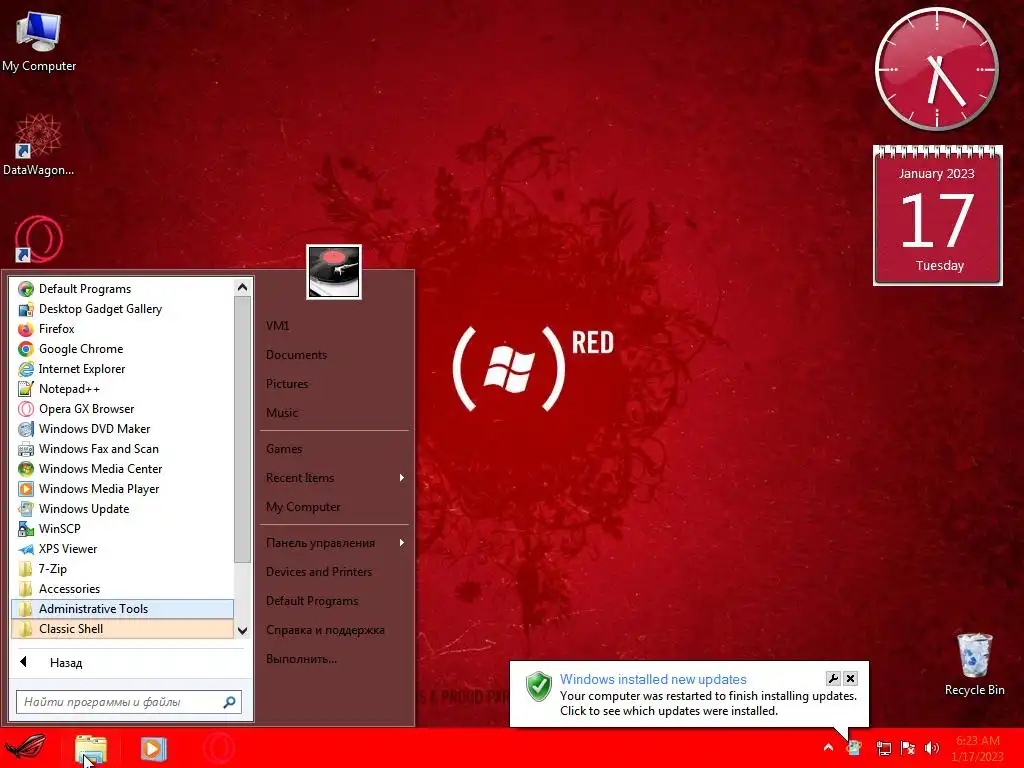Open My Computer in Start menu right pane
1024x768 pixels.
[x=334, y=507]
